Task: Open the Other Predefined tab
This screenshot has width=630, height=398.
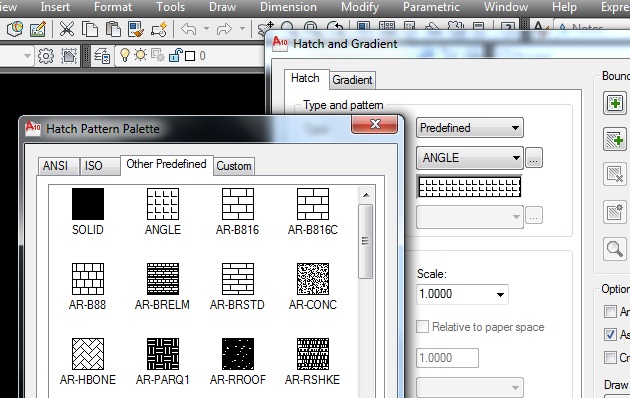Action: click(166, 164)
